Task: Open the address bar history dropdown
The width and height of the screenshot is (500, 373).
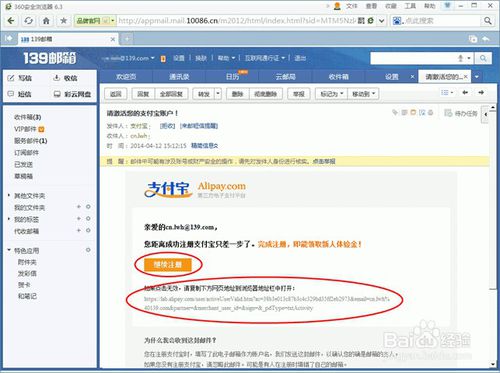Action: tap(382, 21)
